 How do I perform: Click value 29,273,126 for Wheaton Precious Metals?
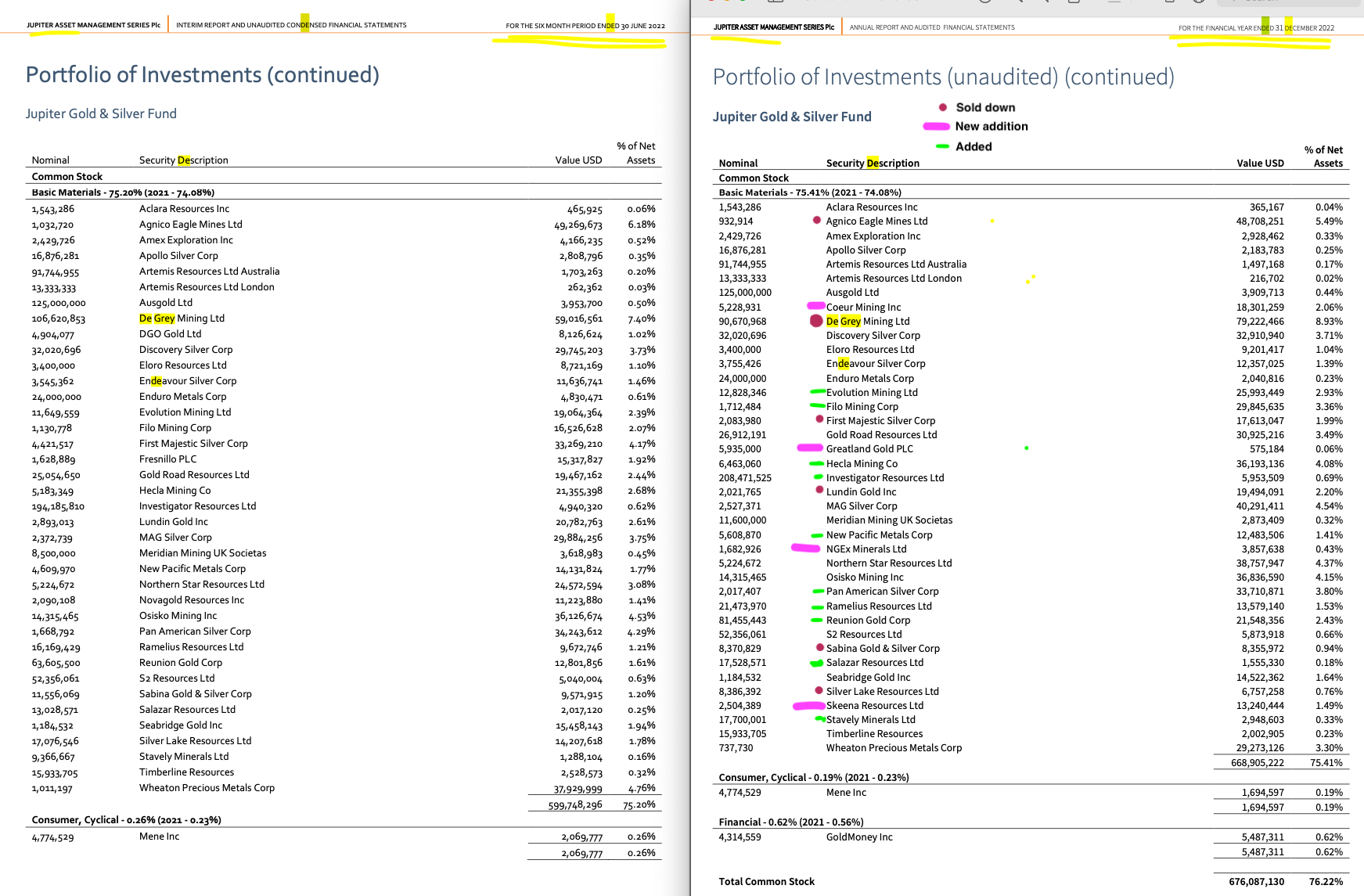coord(1260,748)
